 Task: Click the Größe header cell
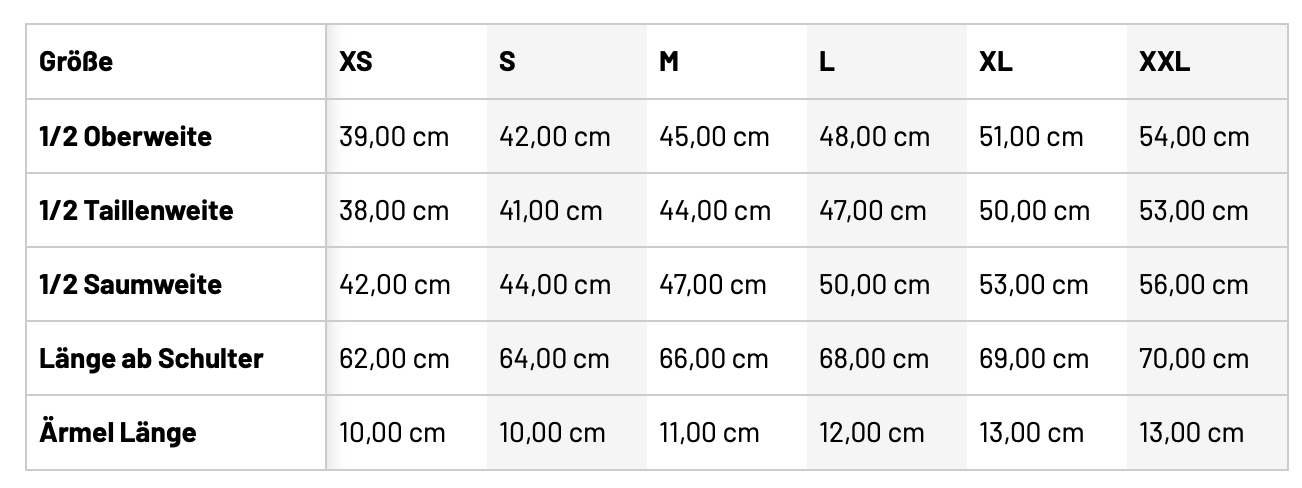(x=76, y=62)
